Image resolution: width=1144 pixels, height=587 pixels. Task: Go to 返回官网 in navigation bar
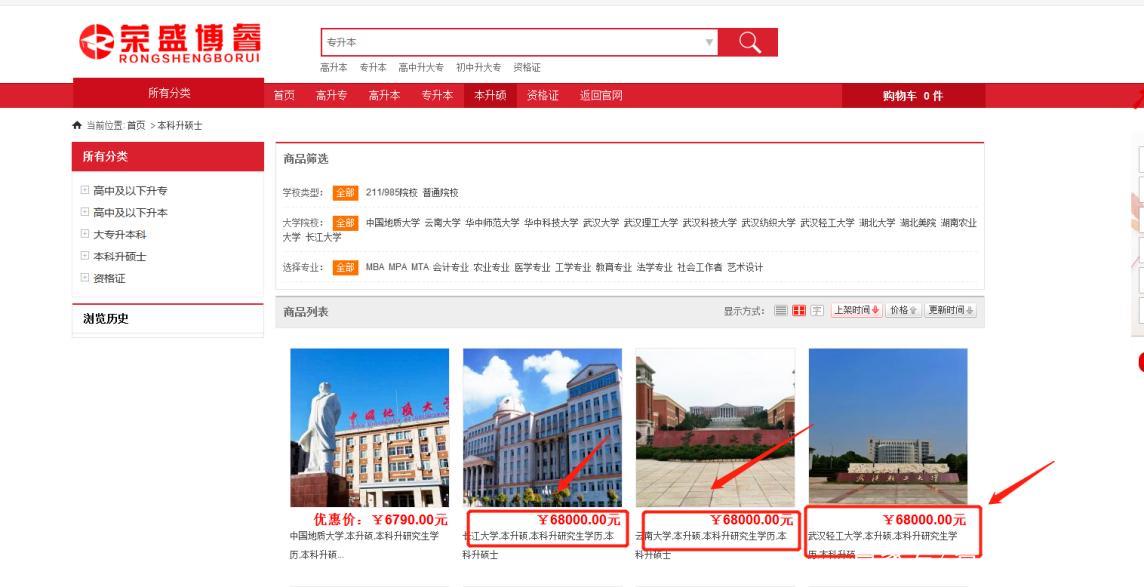[x=601, y=95]
